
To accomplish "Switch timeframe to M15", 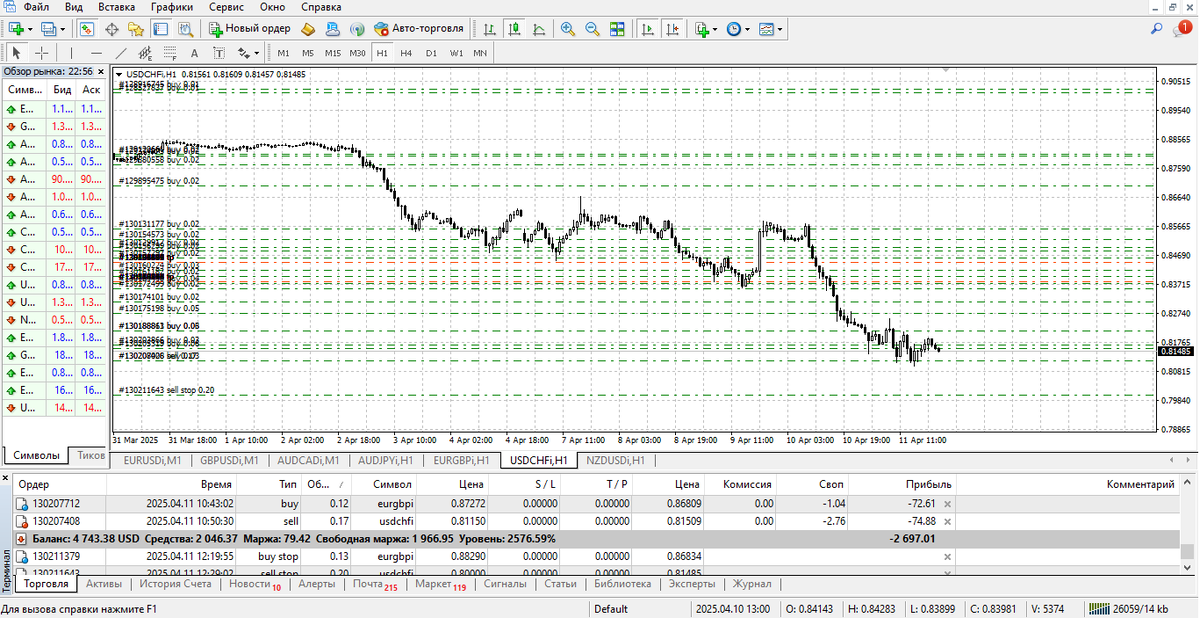I will pos(332,52).
